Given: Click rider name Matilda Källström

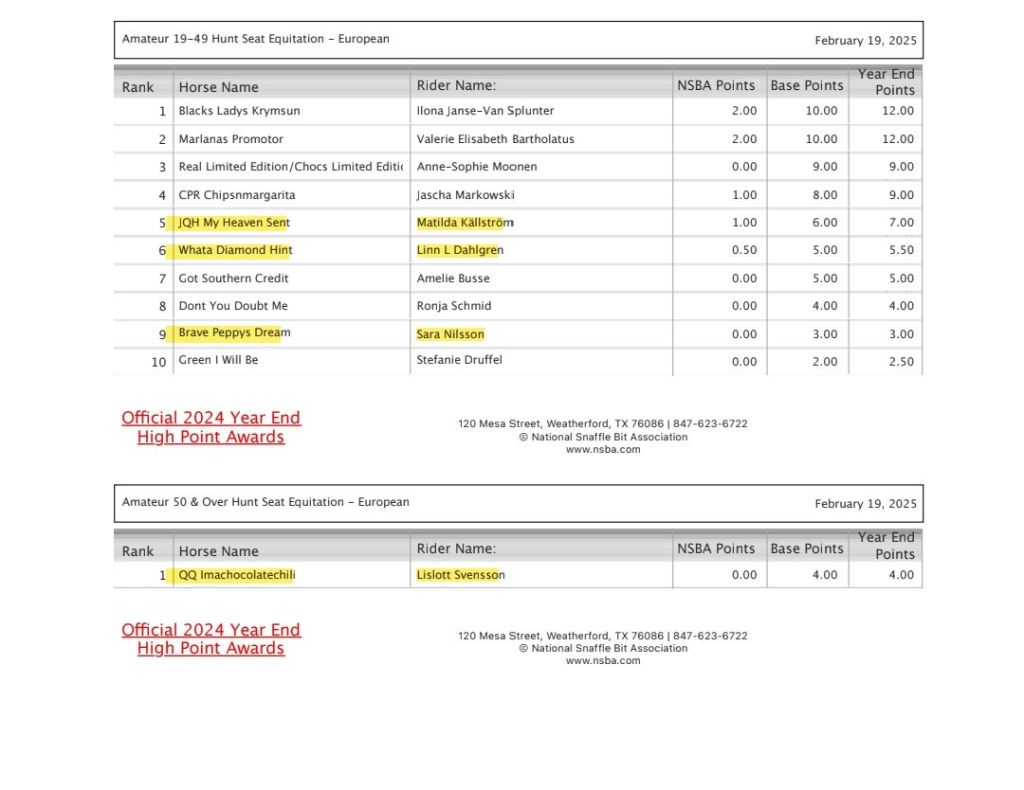Looking at the screenshot, I should click(465, 223).
